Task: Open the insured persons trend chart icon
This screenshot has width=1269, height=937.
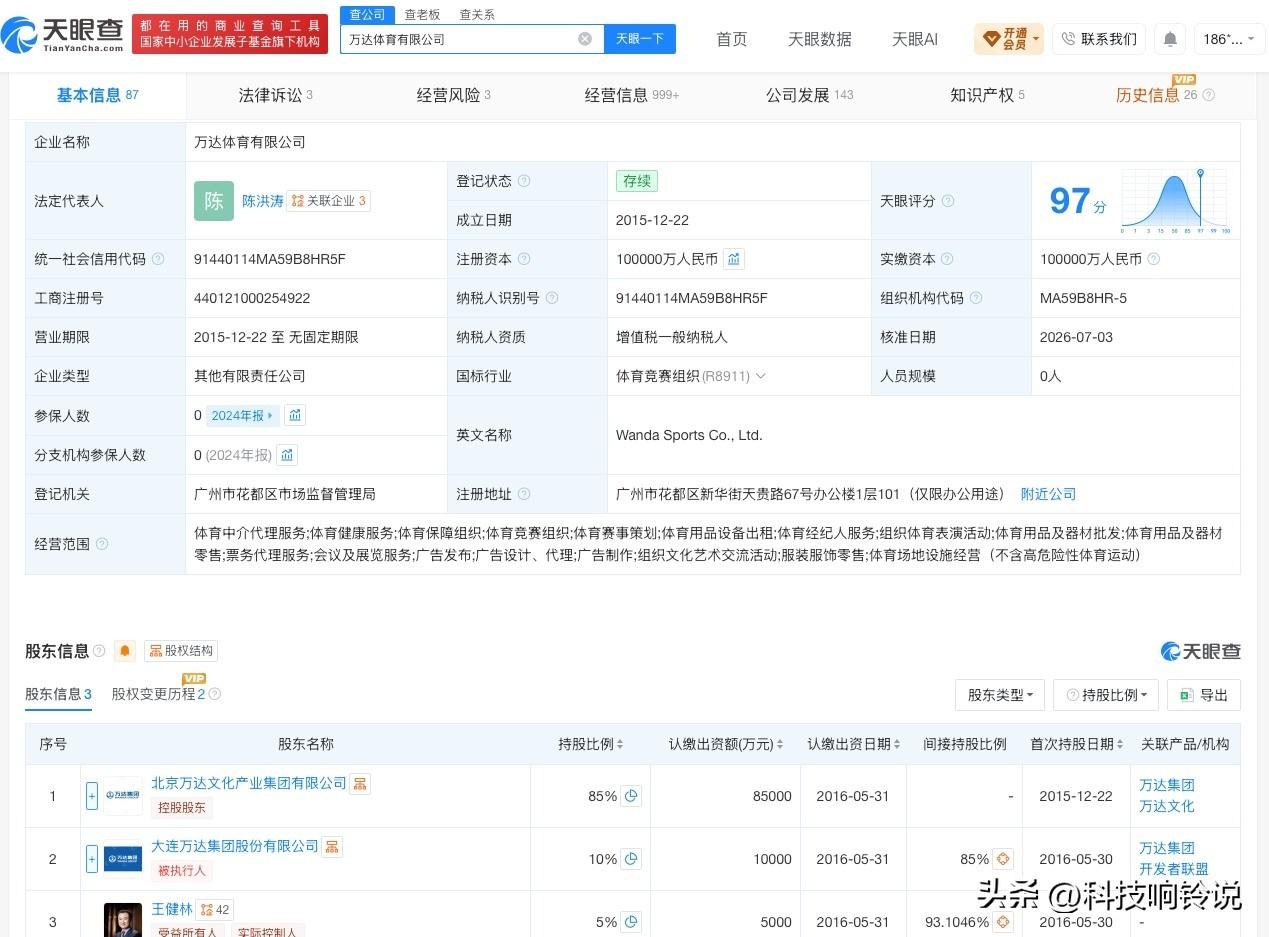Action: (295, 415)
